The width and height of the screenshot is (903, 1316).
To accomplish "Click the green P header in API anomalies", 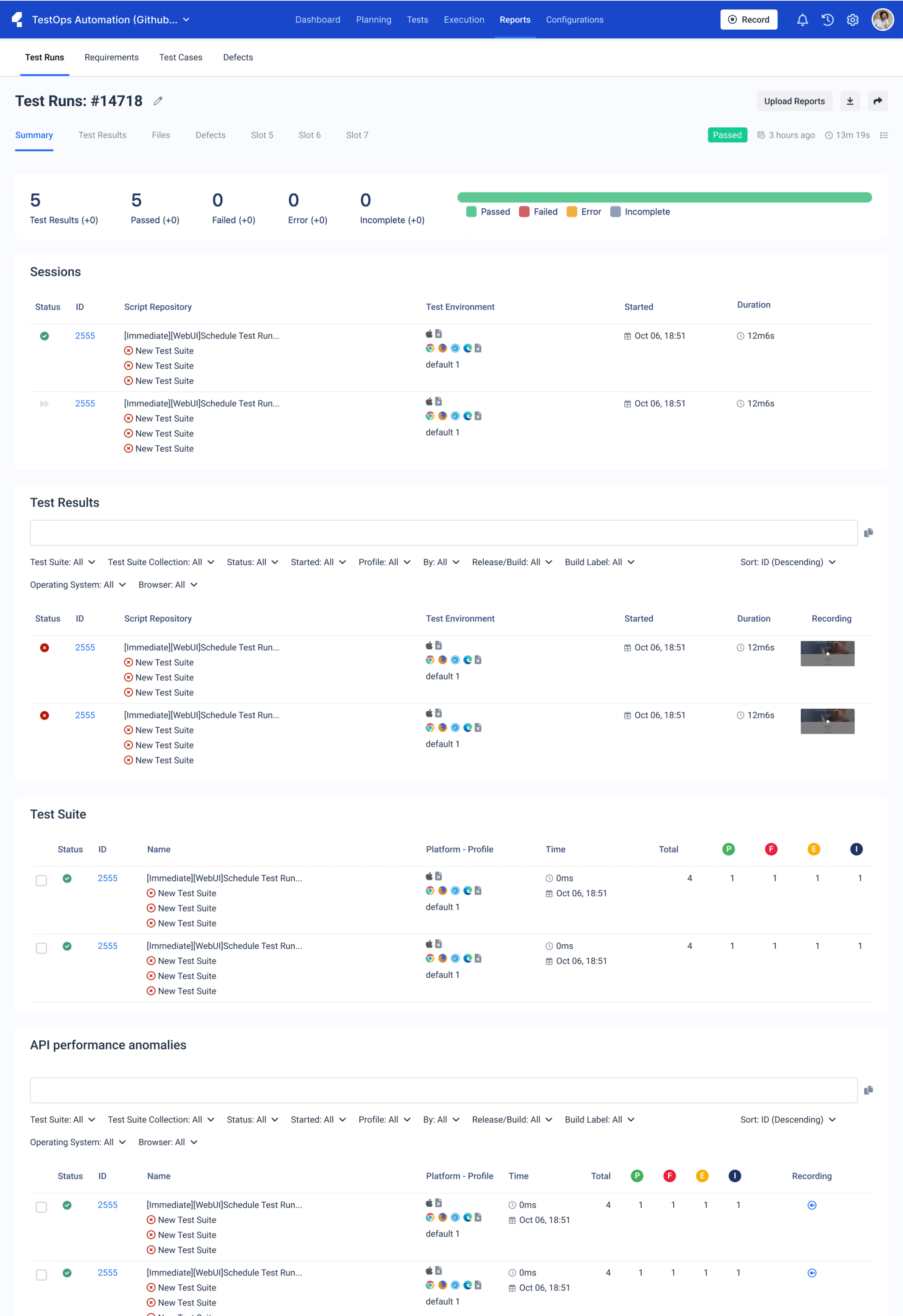I will tap(637, 1176).
